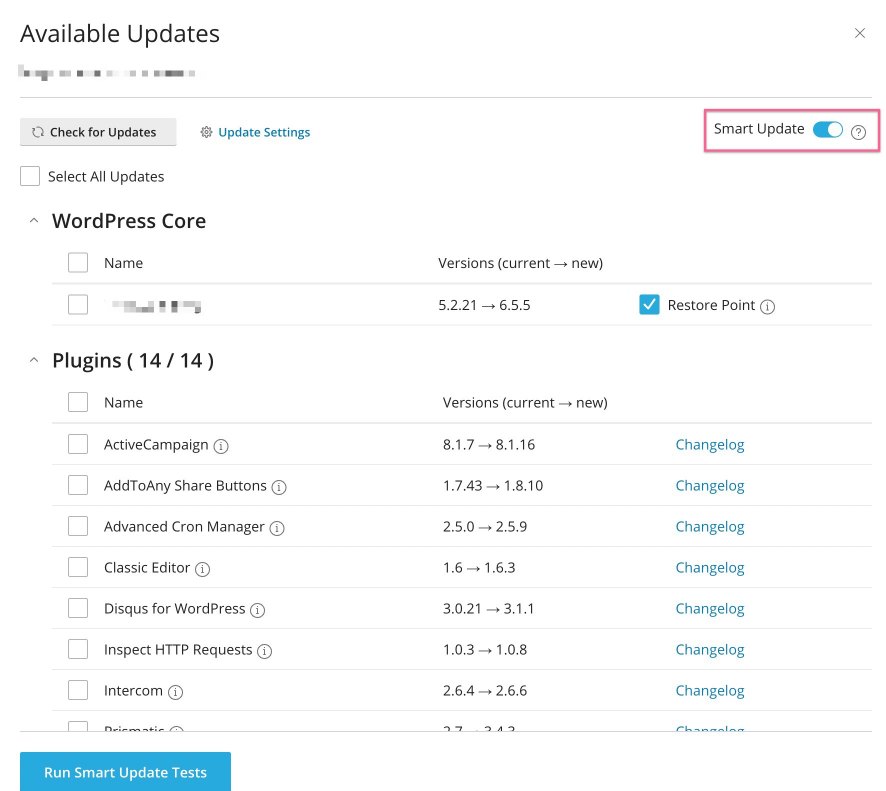886x791 pixels.
Task: Click the version text 2.6.4 → 2.6.6
Action: 485,690
